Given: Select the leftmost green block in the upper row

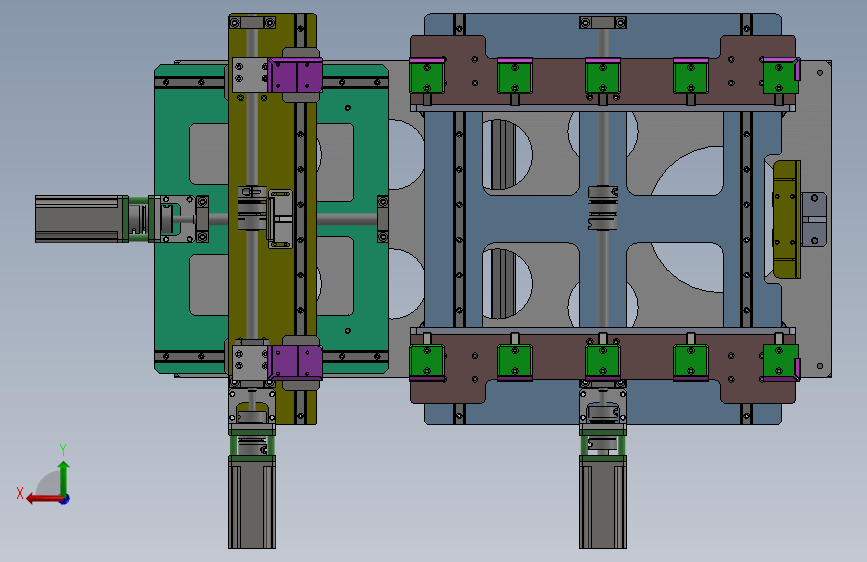Looking at the screenshot, I should click(427, 76).
